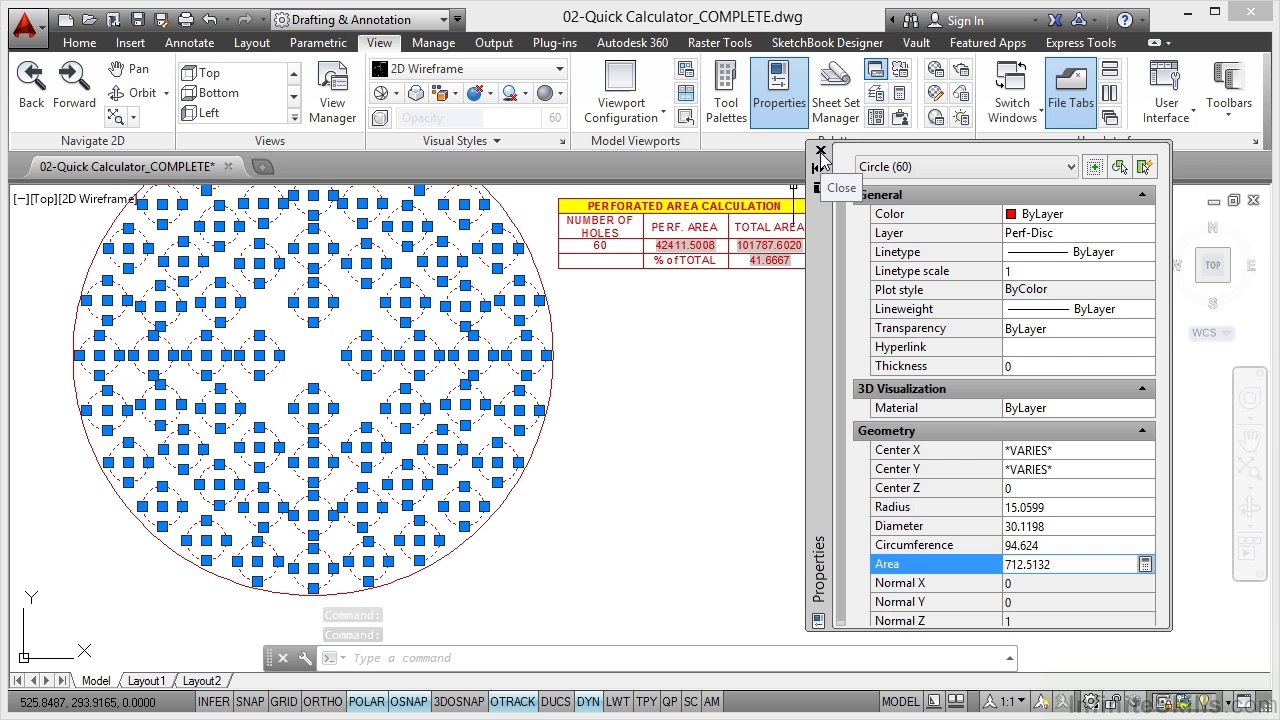Image resolution: width=1280 pixels, height=720 pixels.
Task: Toggle the Properties palette ribbon button
Action: tap(779, 93)
